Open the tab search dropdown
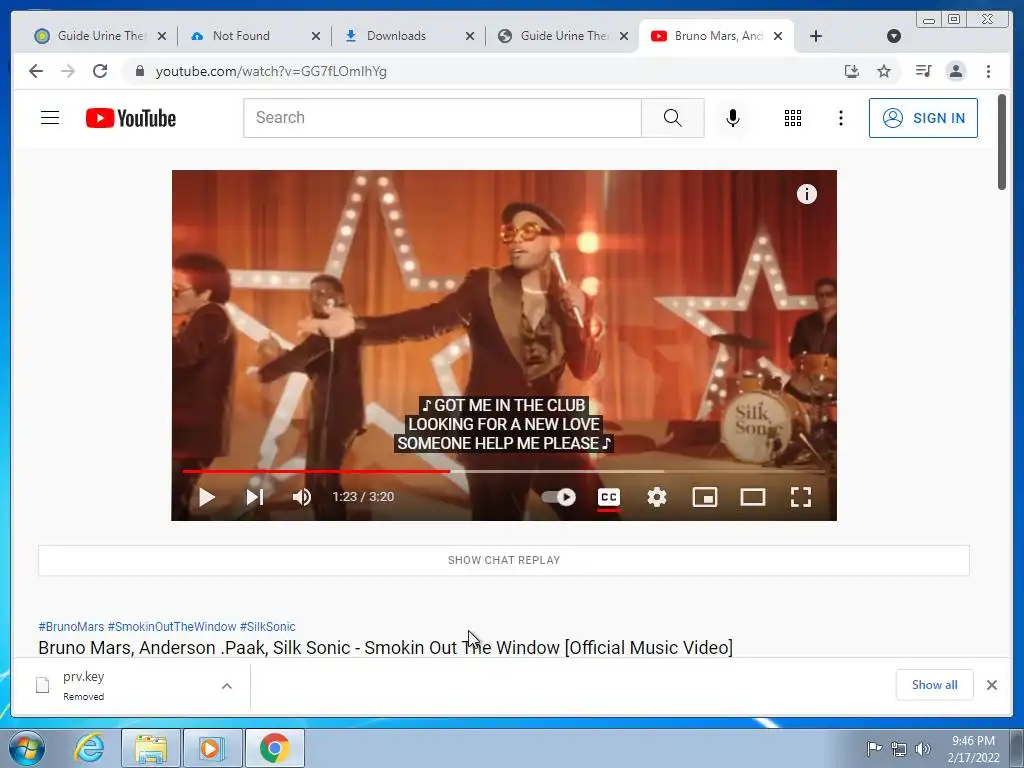 894,36
